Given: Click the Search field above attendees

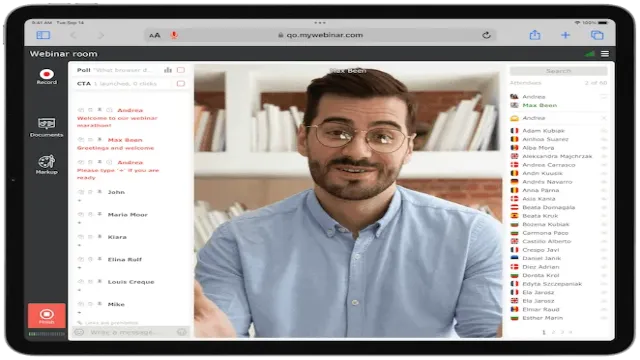Looking at the screenshot, I should click(558, 71).
